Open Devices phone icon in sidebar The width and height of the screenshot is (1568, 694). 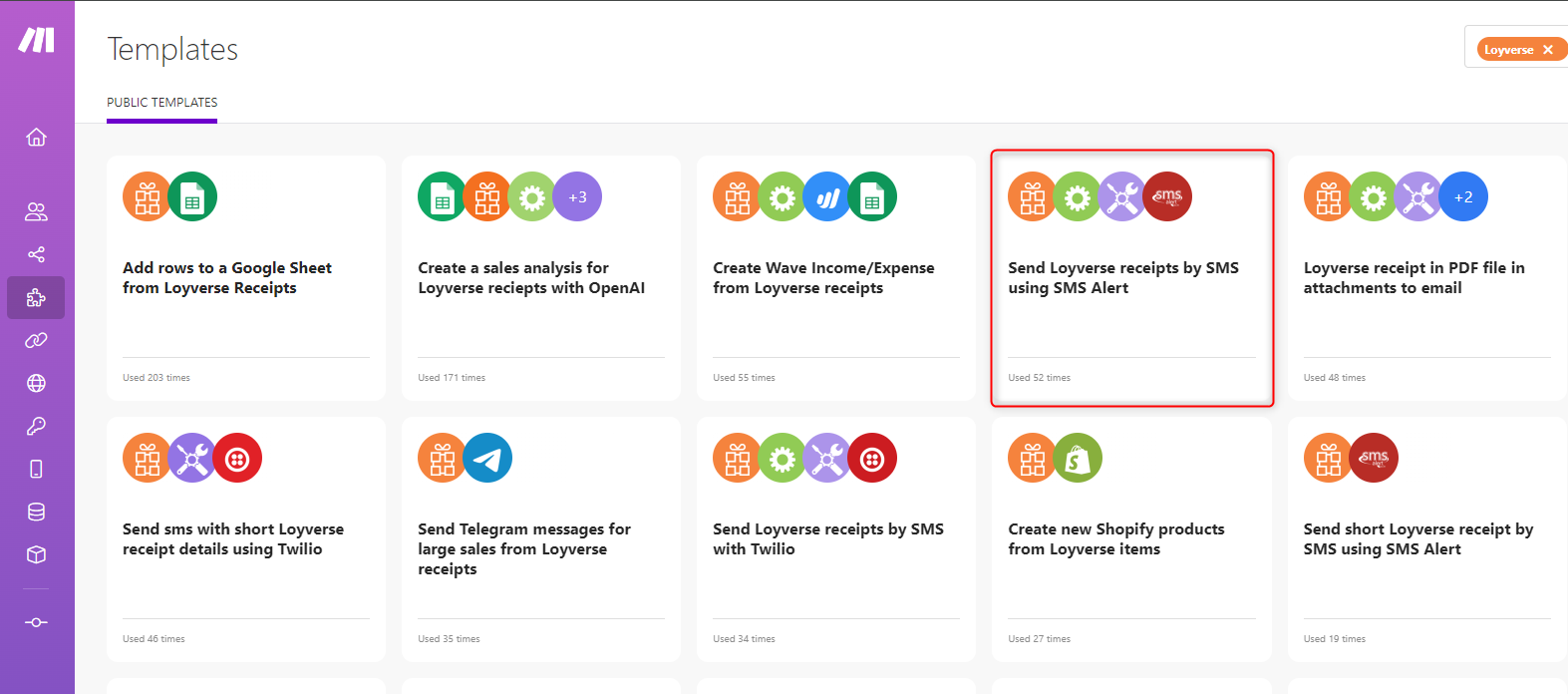36,469
